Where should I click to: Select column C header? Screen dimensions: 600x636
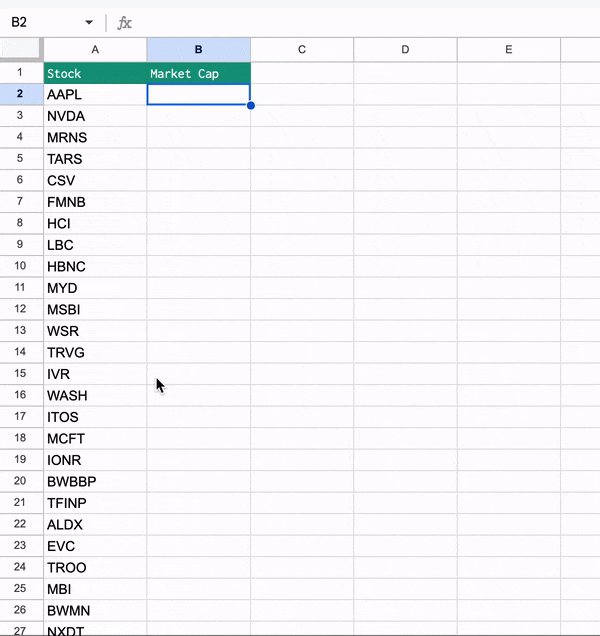[x=302, y=50]
